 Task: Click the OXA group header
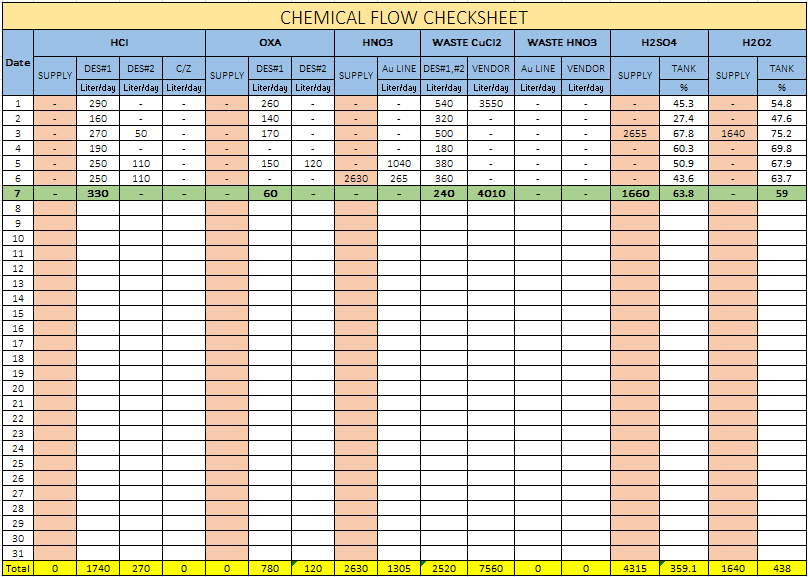coord(270,43)
